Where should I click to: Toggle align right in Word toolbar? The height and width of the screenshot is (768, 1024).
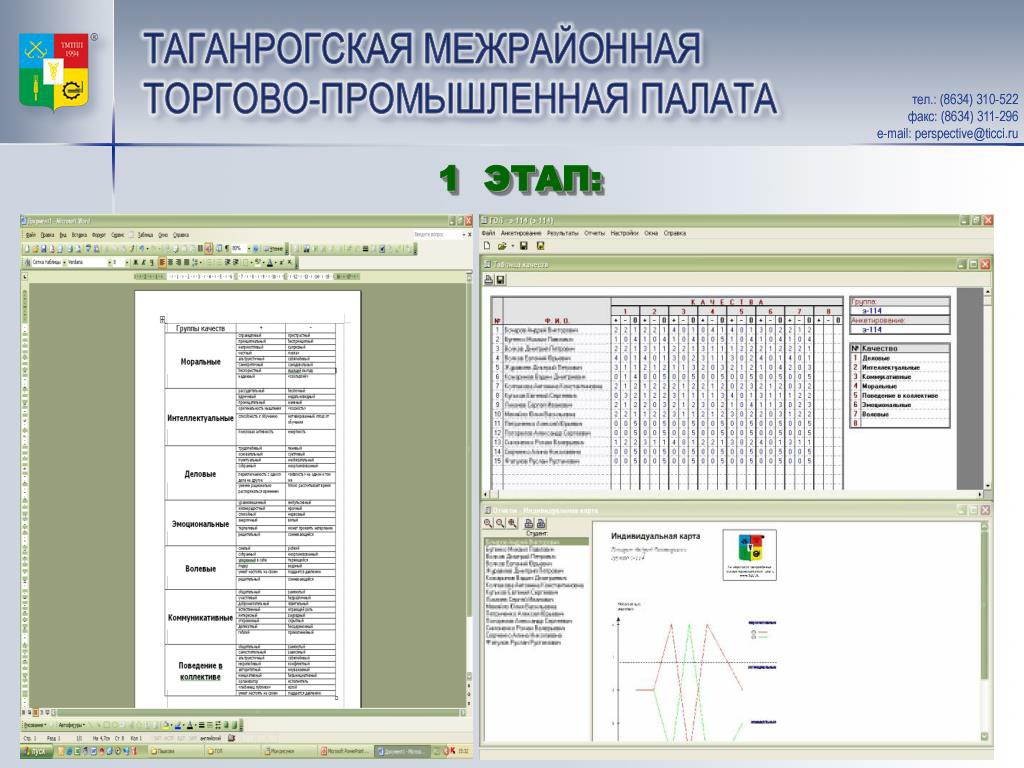pyautogui.click(x=178, y=263)
